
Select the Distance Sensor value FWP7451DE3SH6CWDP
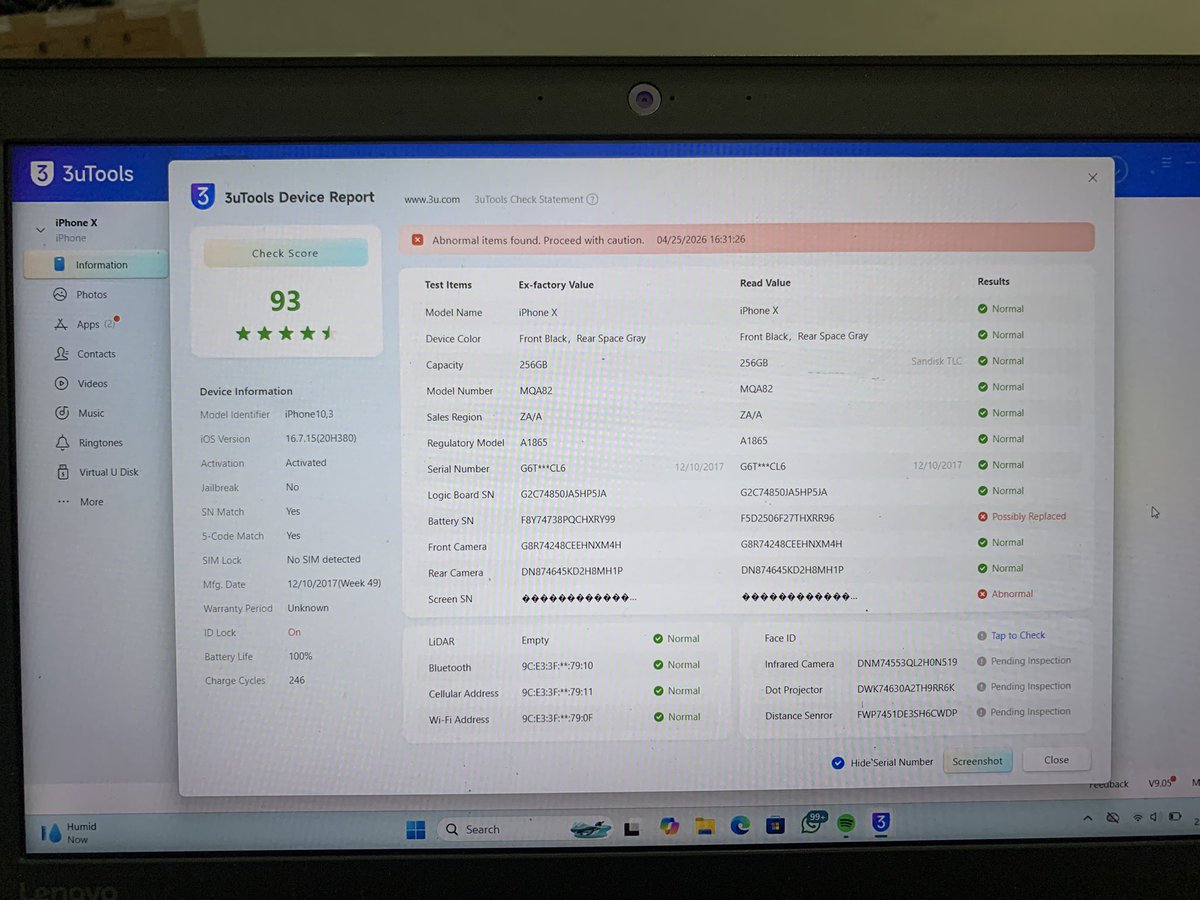[907, 714]
